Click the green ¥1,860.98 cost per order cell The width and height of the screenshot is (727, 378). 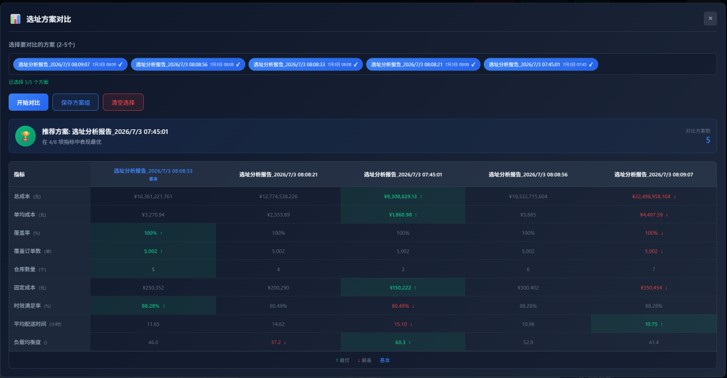click(x=403, y=215)
